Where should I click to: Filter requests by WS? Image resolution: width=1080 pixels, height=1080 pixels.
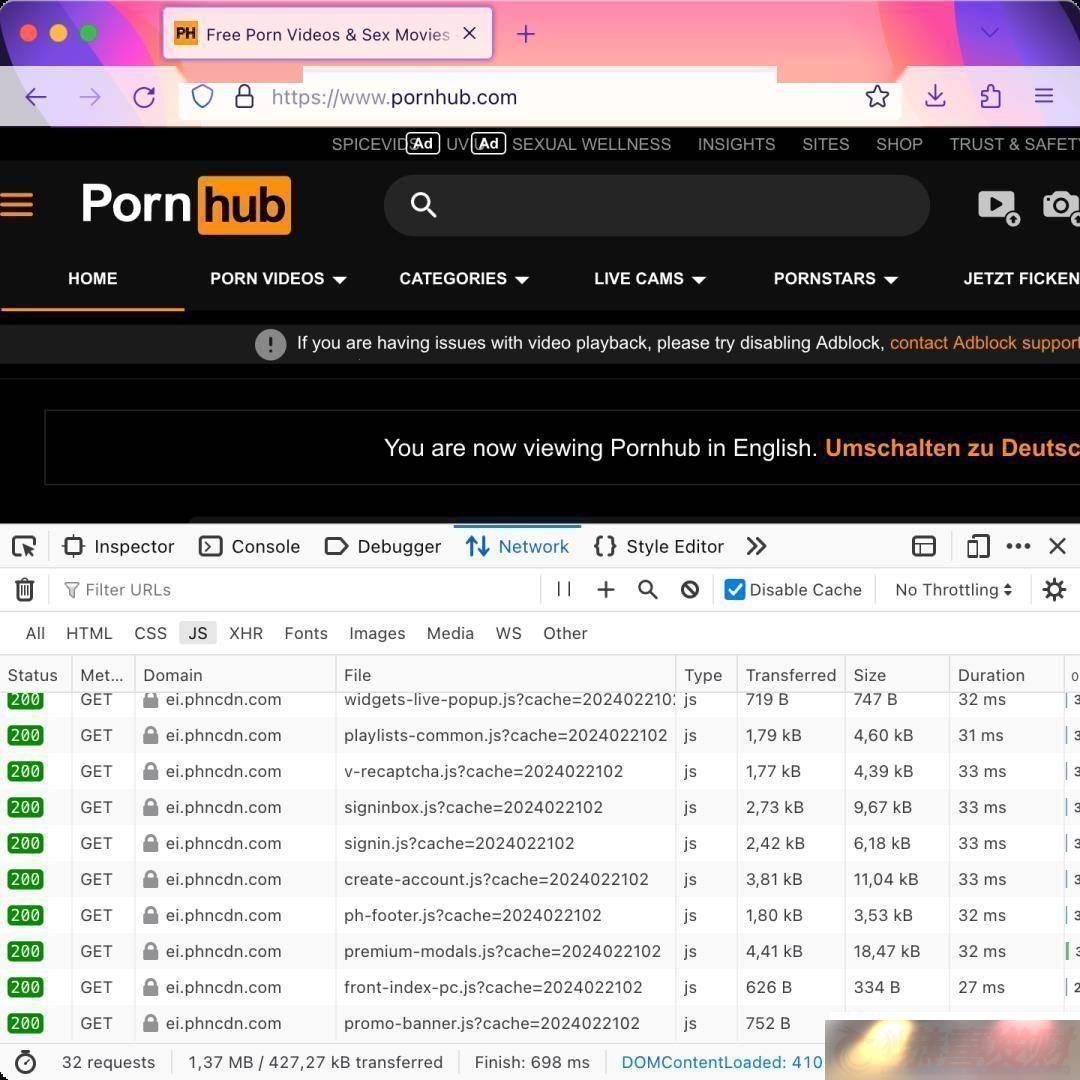[508, 633]
